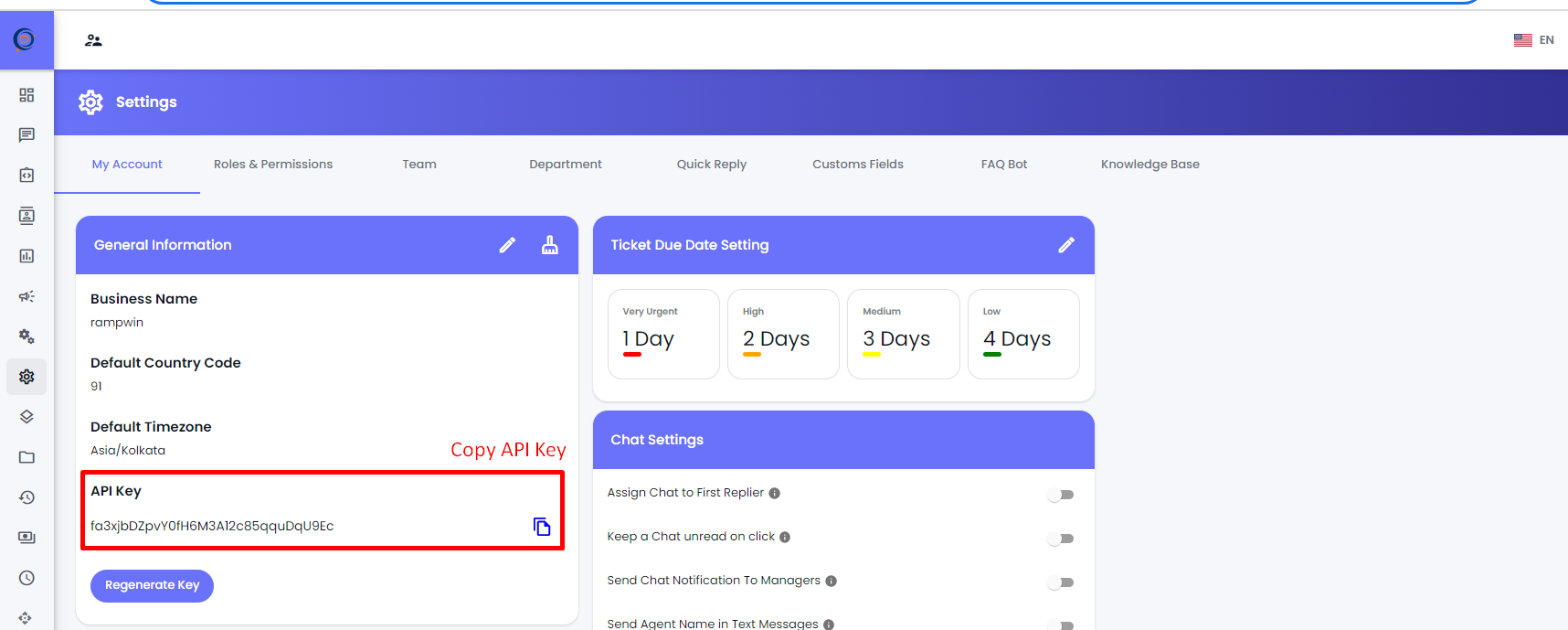Show info for Assign Chat to First Replier

coord(774,494)
